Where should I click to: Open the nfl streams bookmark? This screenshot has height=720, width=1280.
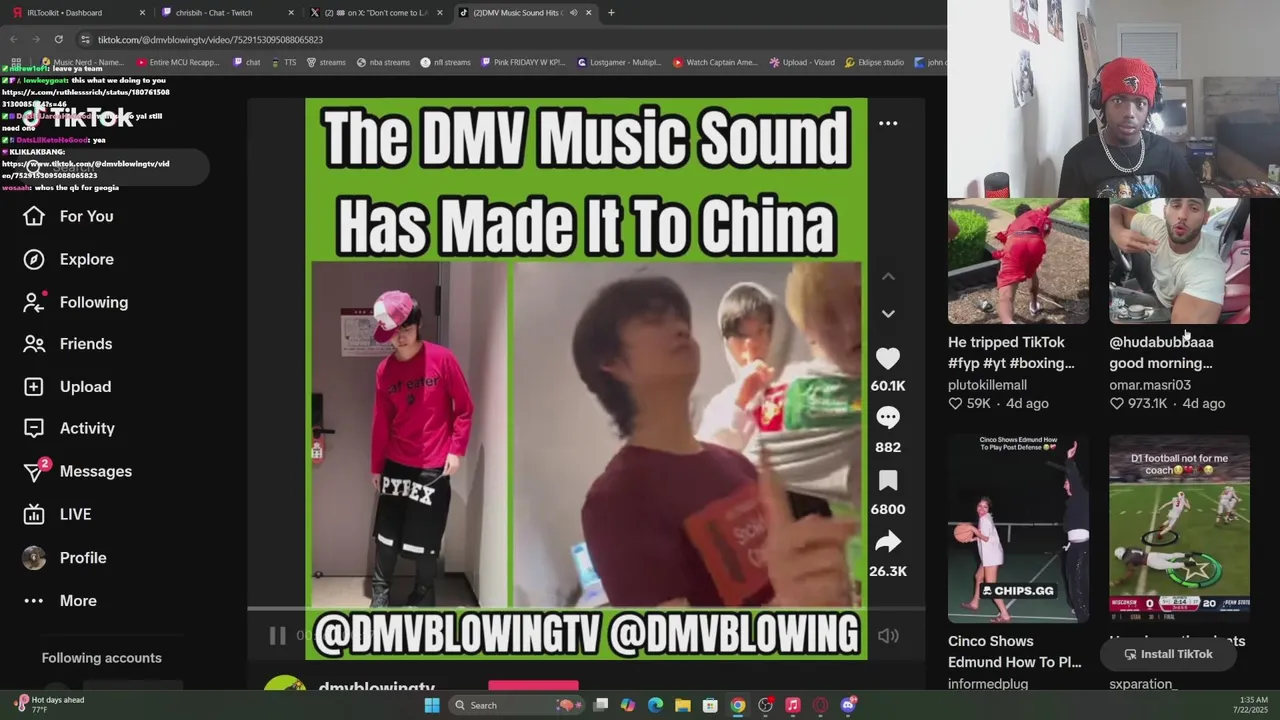[x=446, y=62]
